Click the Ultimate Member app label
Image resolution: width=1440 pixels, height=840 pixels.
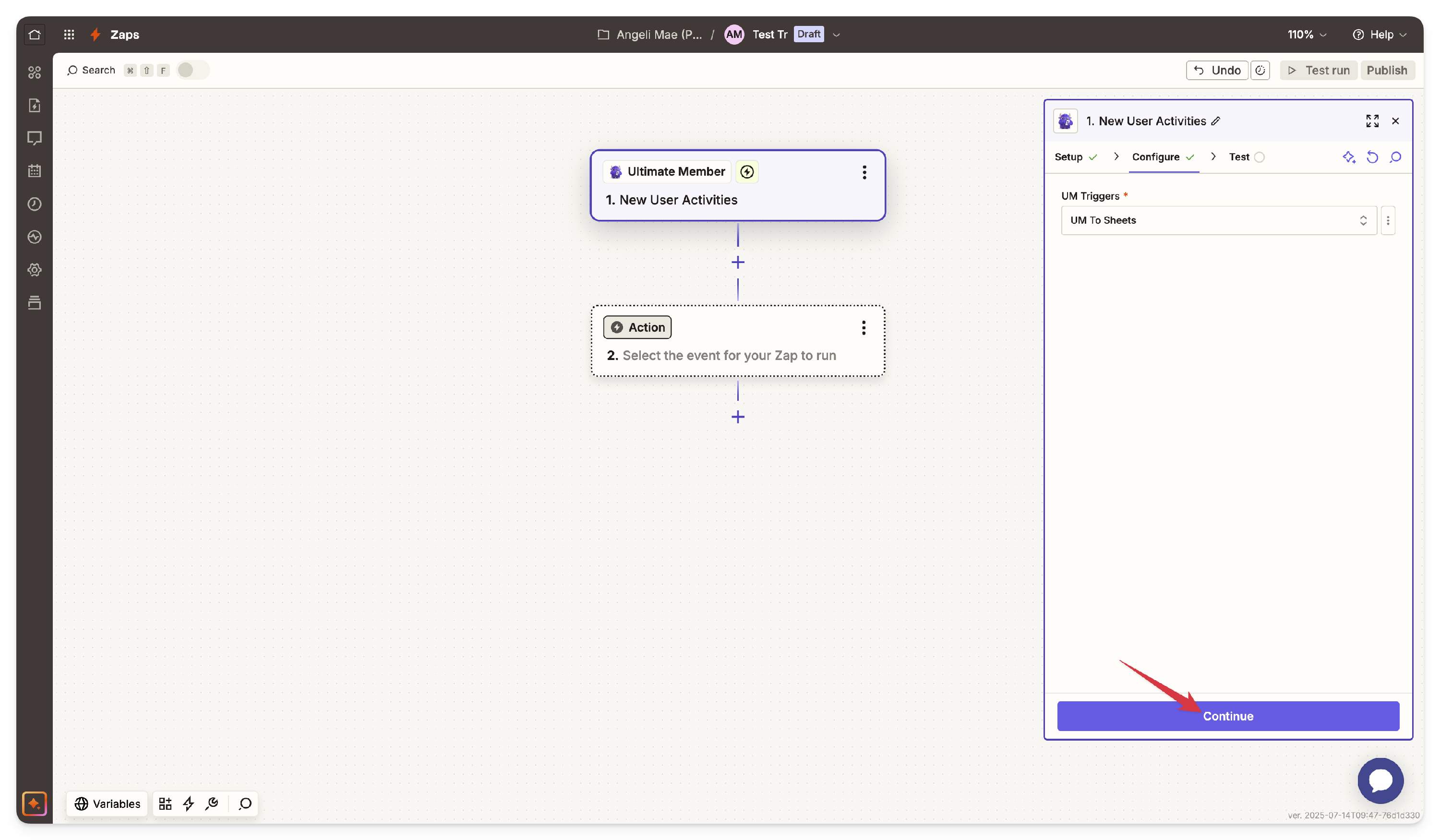[x=667, y=171]
